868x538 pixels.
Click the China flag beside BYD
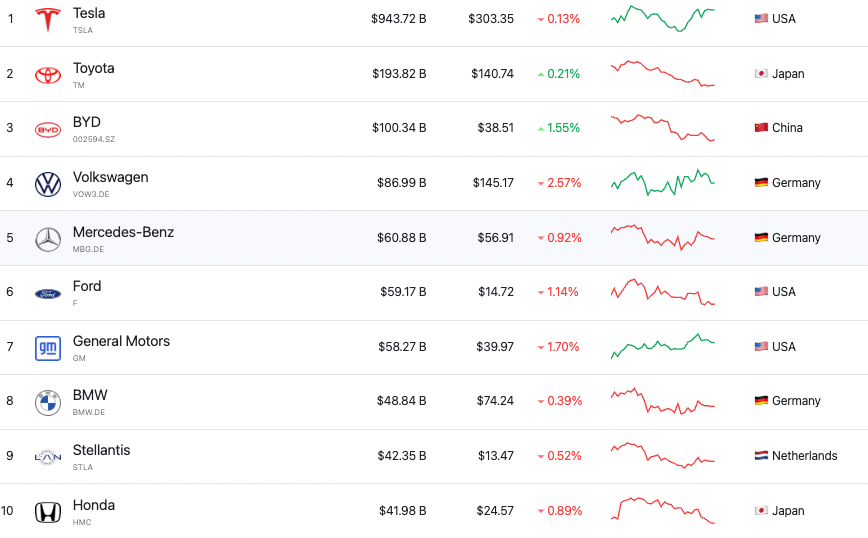click(761, 128)
